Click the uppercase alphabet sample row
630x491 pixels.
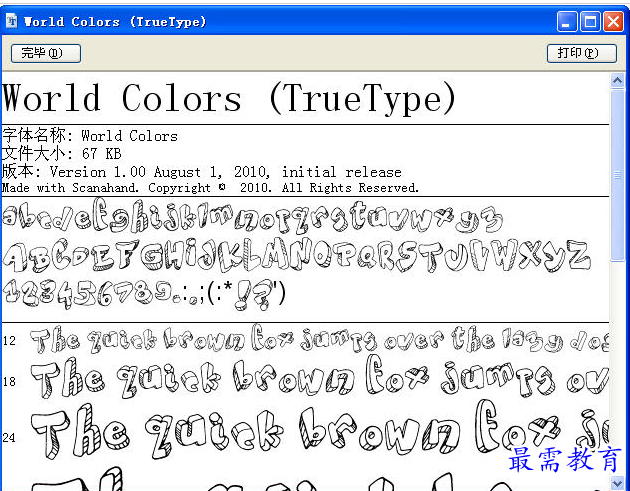[297, 254]
